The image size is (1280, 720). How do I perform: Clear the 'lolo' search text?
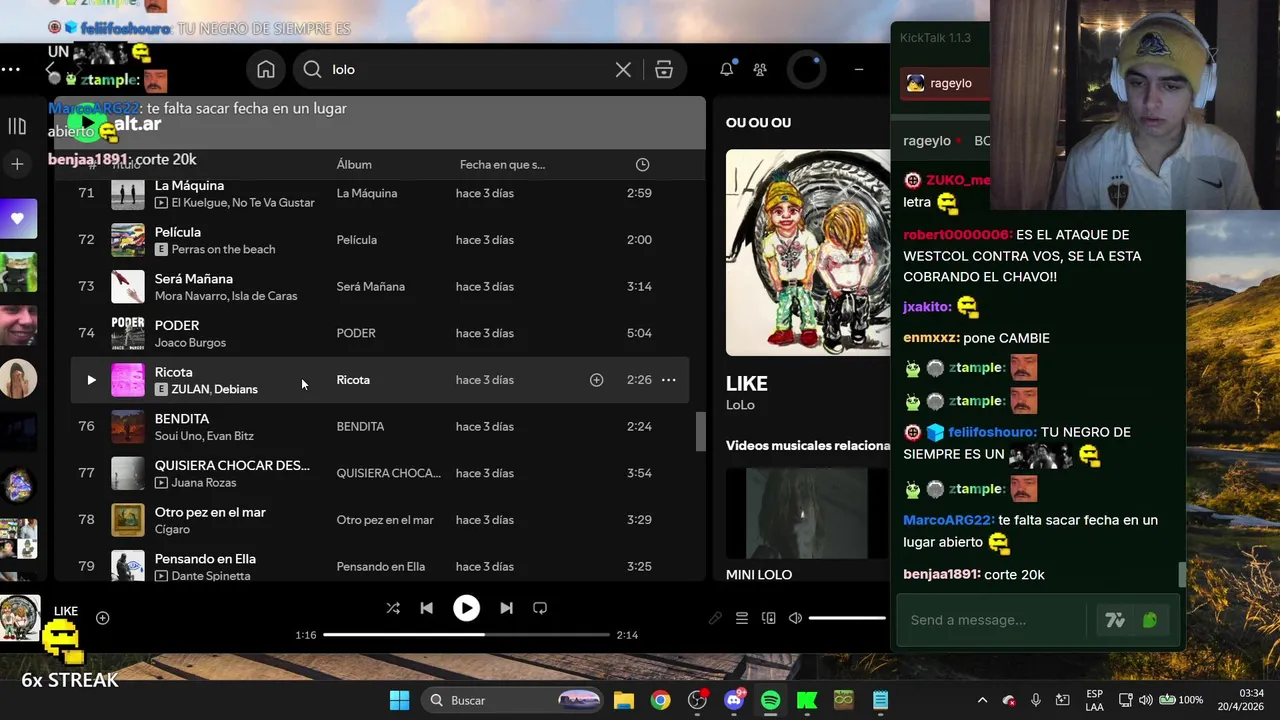623,69
